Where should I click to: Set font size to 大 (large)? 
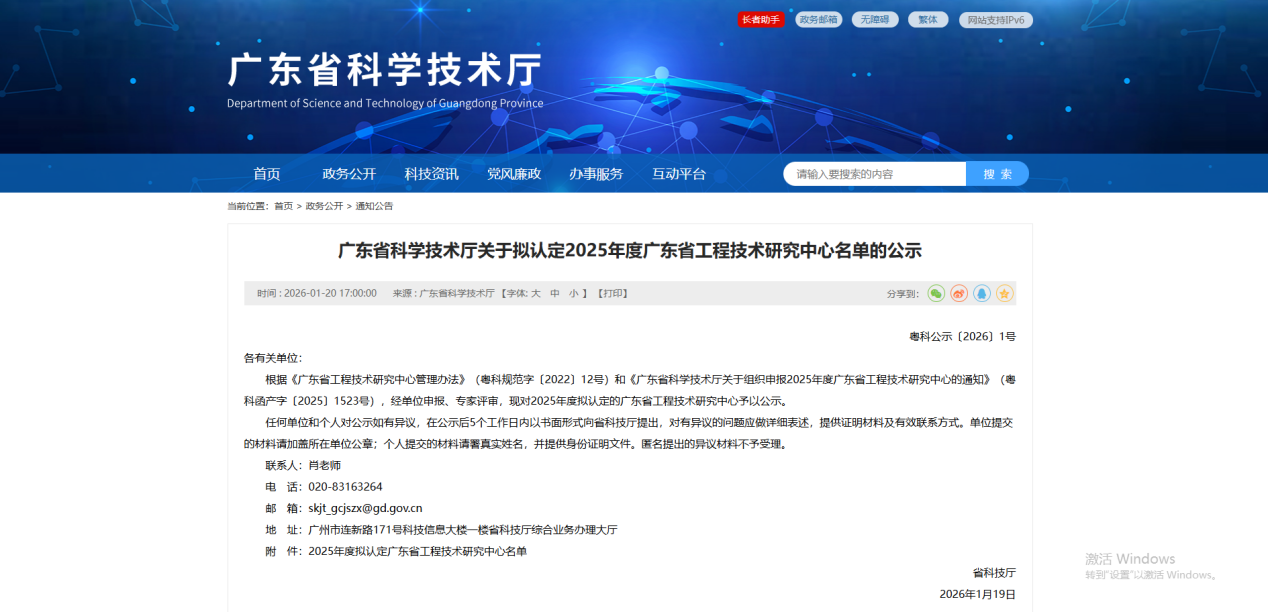(x=535, y=294)
